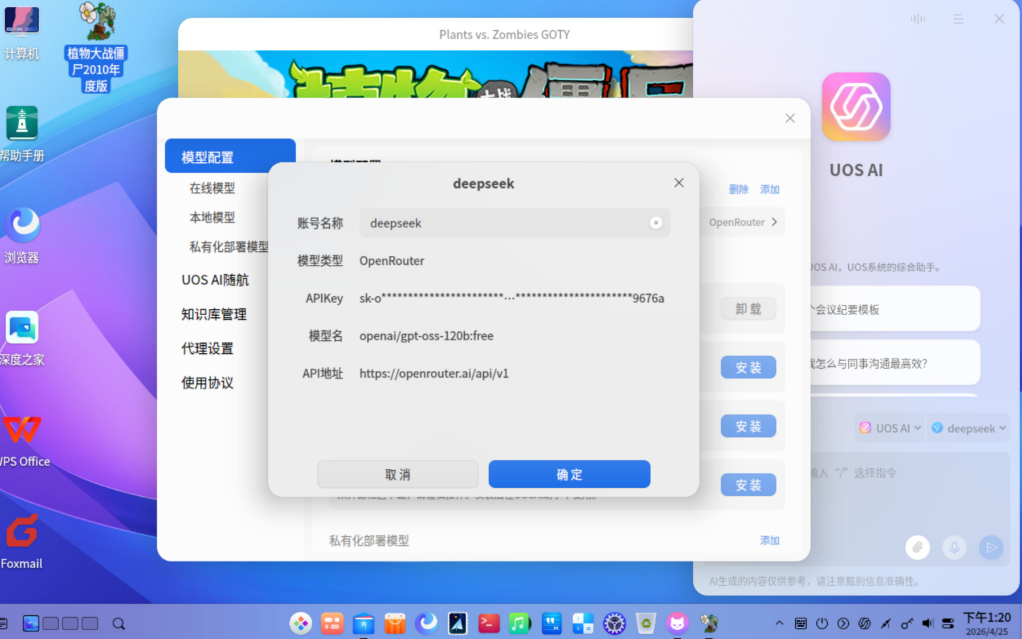Open 知识库管理 in settings sidebar
Viewport: 1022px width, 639px height.
214,314
